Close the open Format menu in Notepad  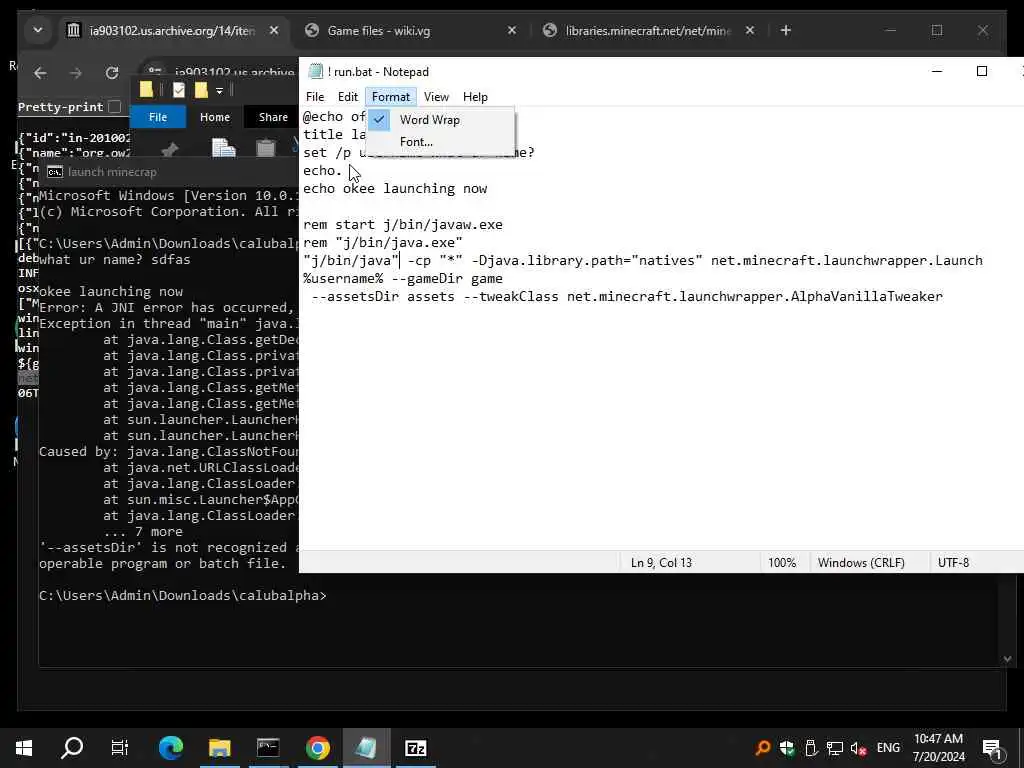pos(391,97)
